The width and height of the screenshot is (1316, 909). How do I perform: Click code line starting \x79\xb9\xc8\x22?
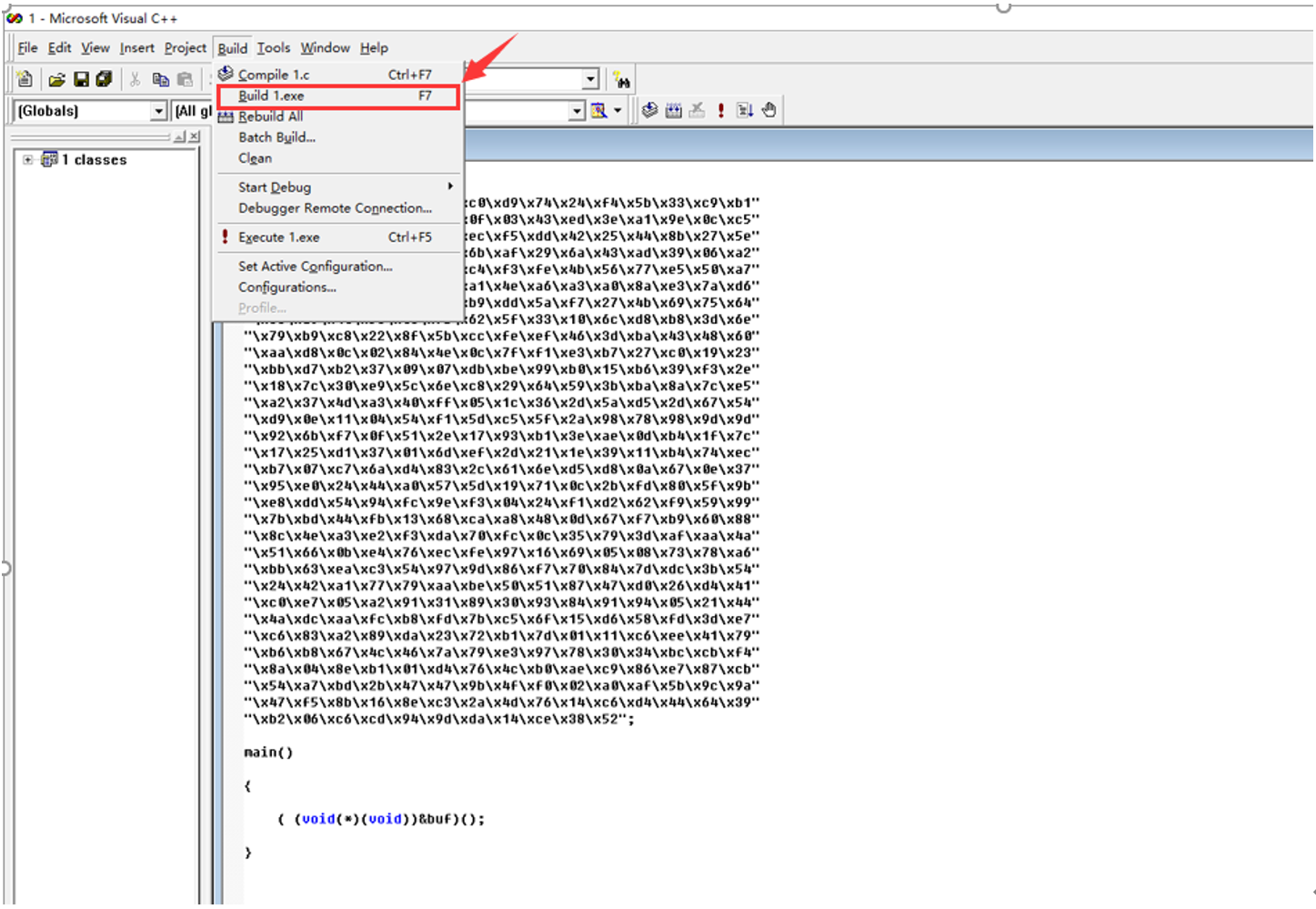click(502, 336)
